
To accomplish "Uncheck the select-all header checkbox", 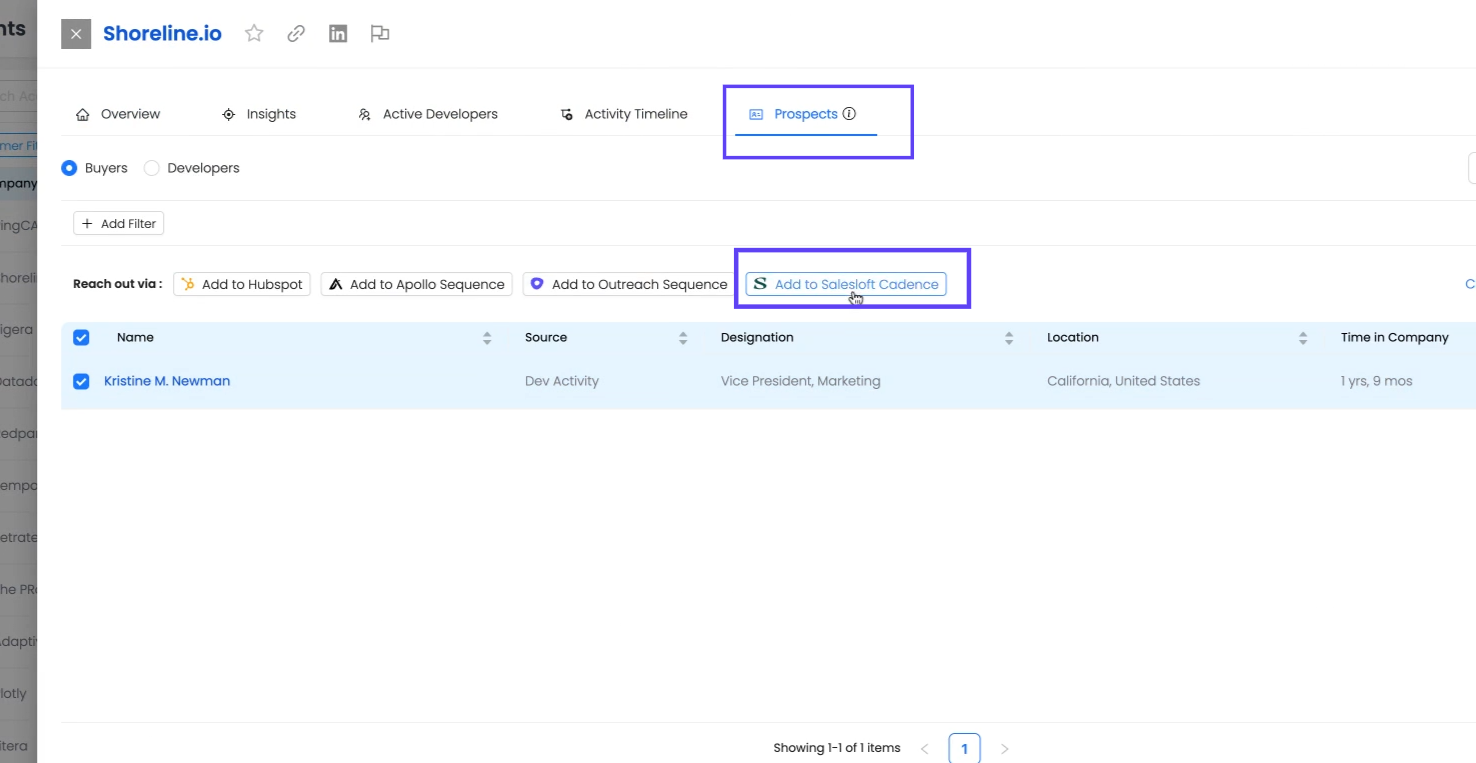I will click(81, 338).
